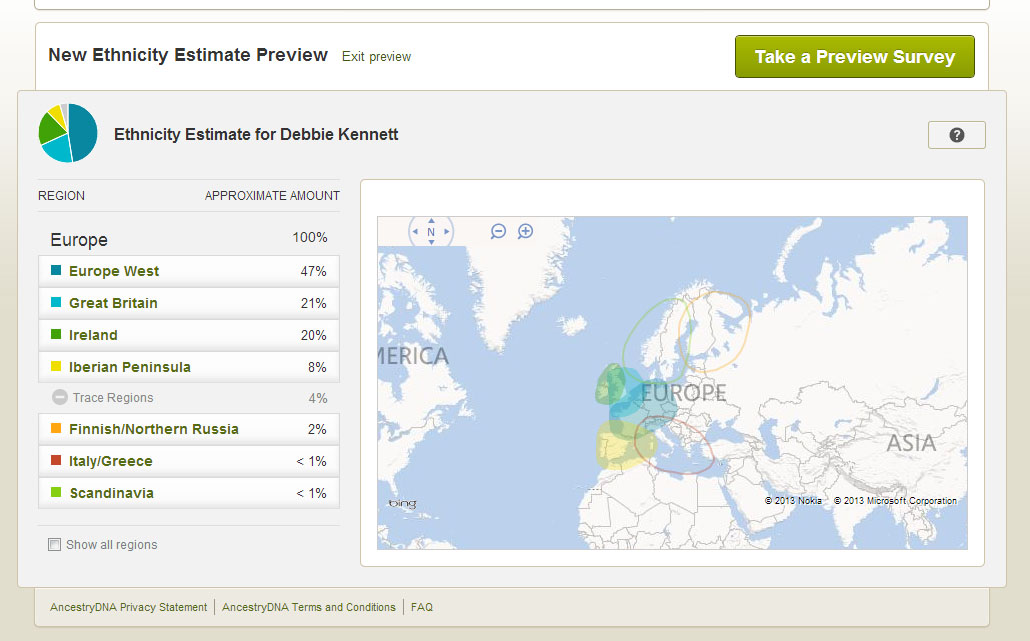Pan the map north using the compass arrow
The image size is (1030, 641).
(431, 221)
